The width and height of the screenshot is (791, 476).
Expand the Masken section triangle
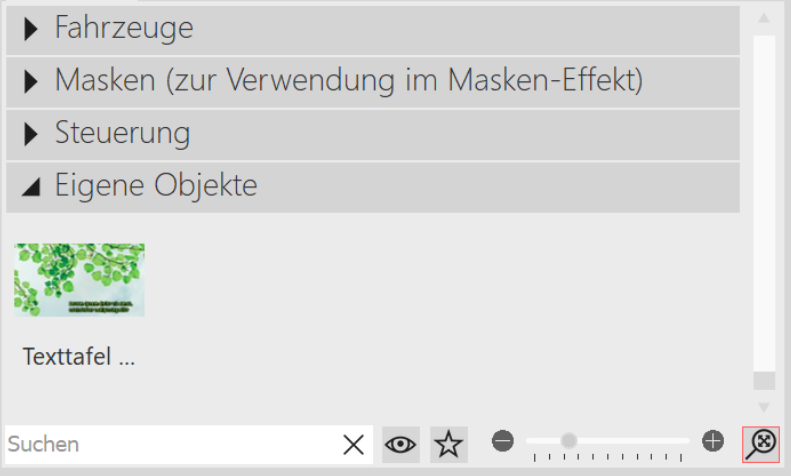[31, 82]
